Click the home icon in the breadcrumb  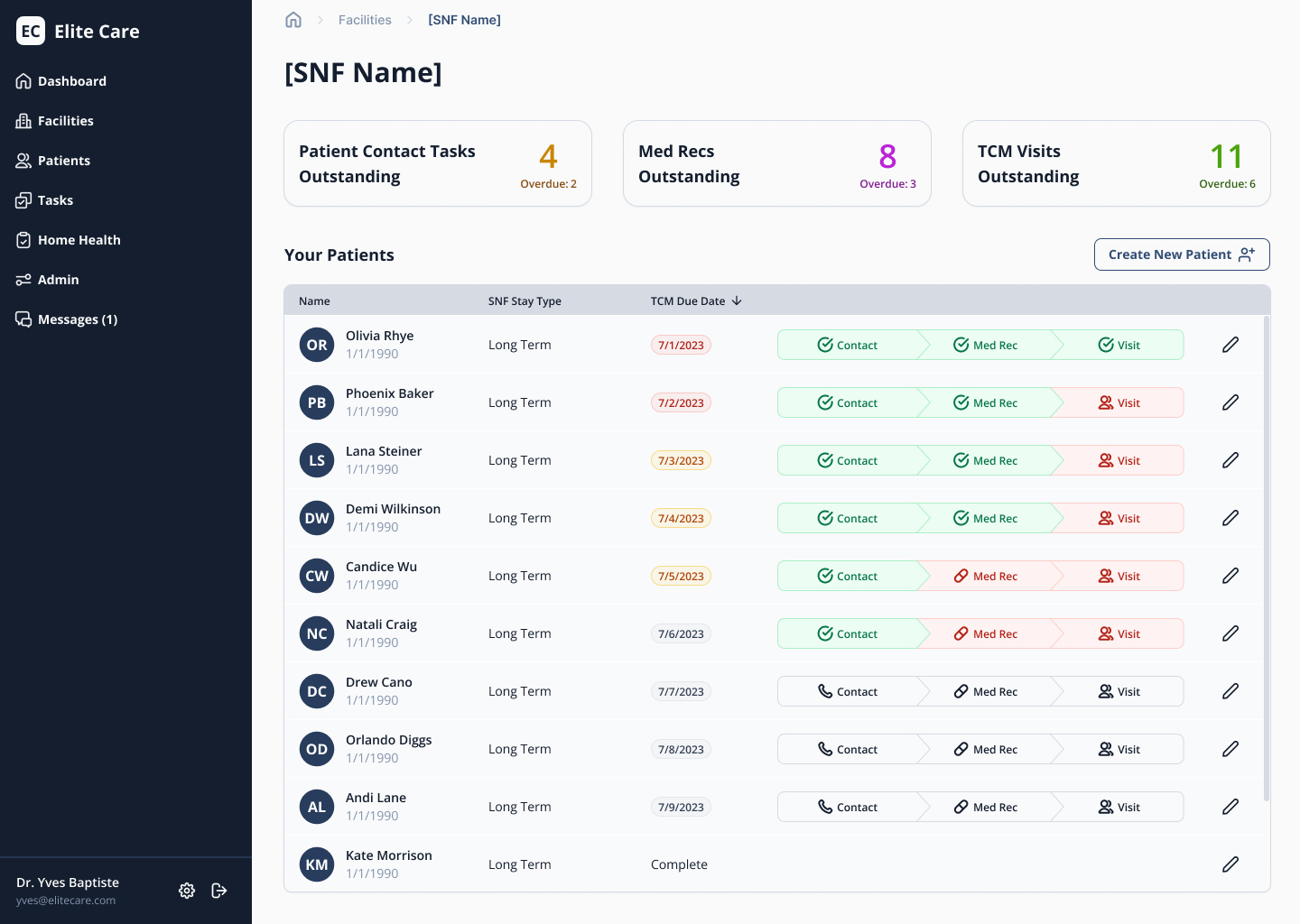point(293,19)
